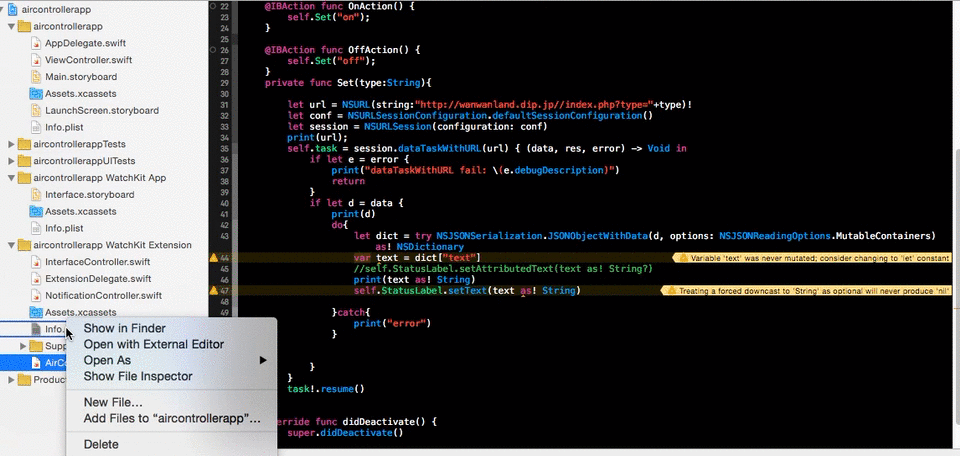Click Assets.xcassets icon under aircontrollerapp group

click(x=36, y=94)
